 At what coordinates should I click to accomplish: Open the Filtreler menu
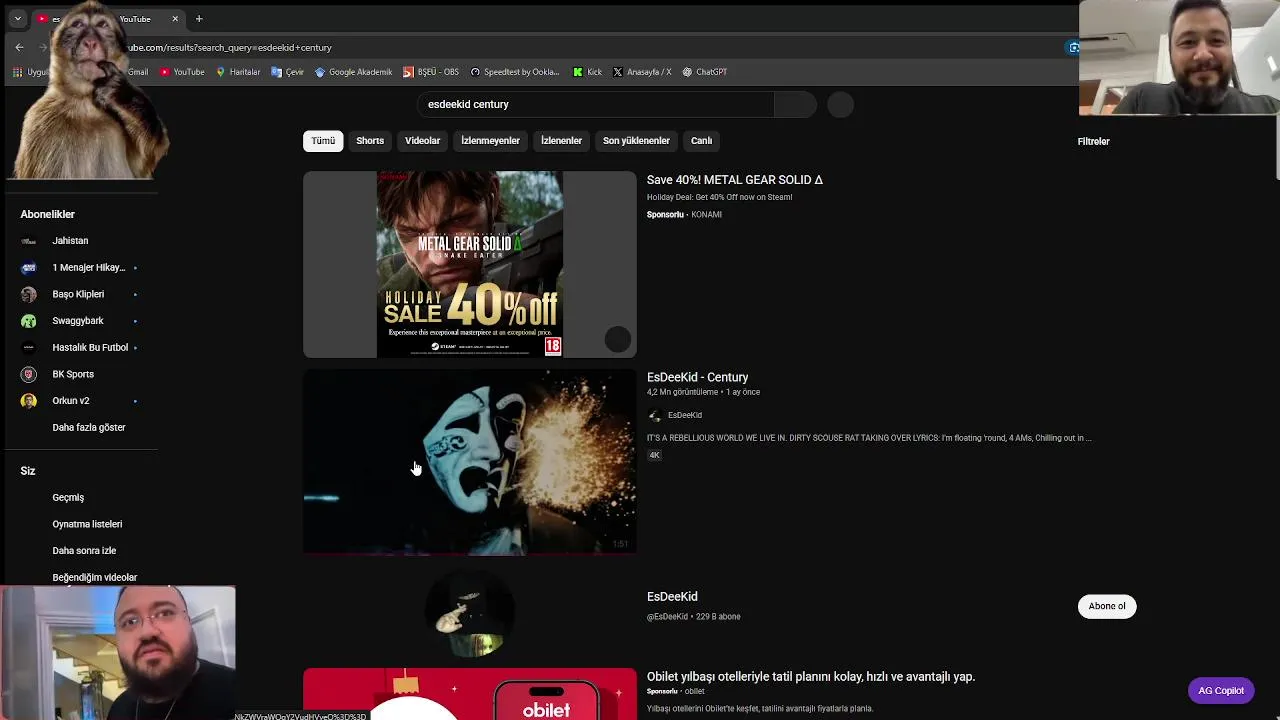pyautogui.click(x=1093, y=141)
